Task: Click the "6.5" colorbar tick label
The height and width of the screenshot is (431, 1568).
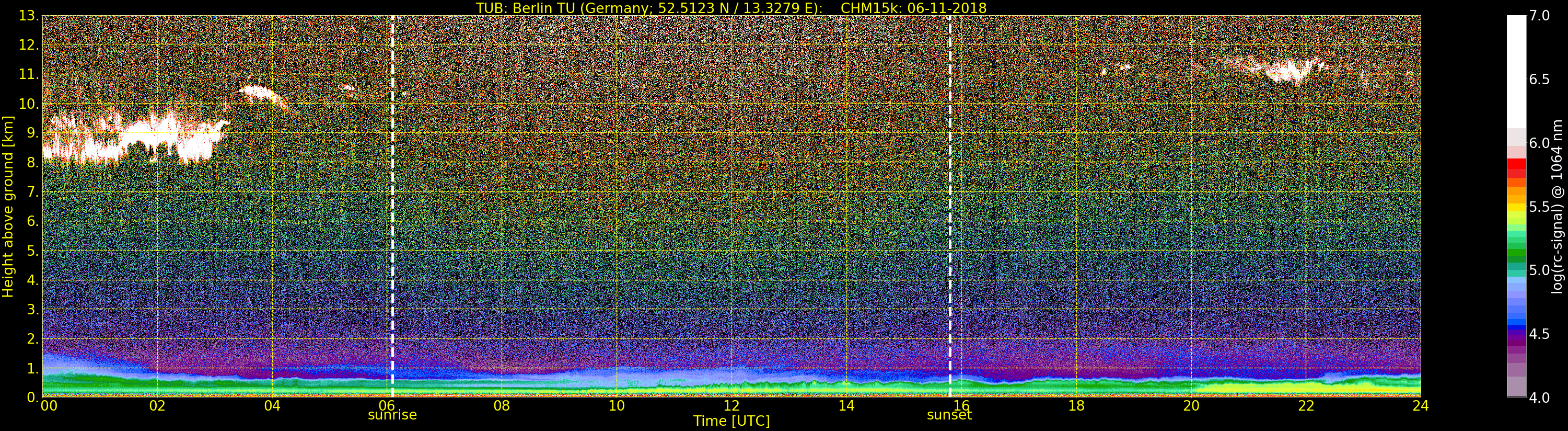Action: pyautogui.click(x=1539, y=80)
